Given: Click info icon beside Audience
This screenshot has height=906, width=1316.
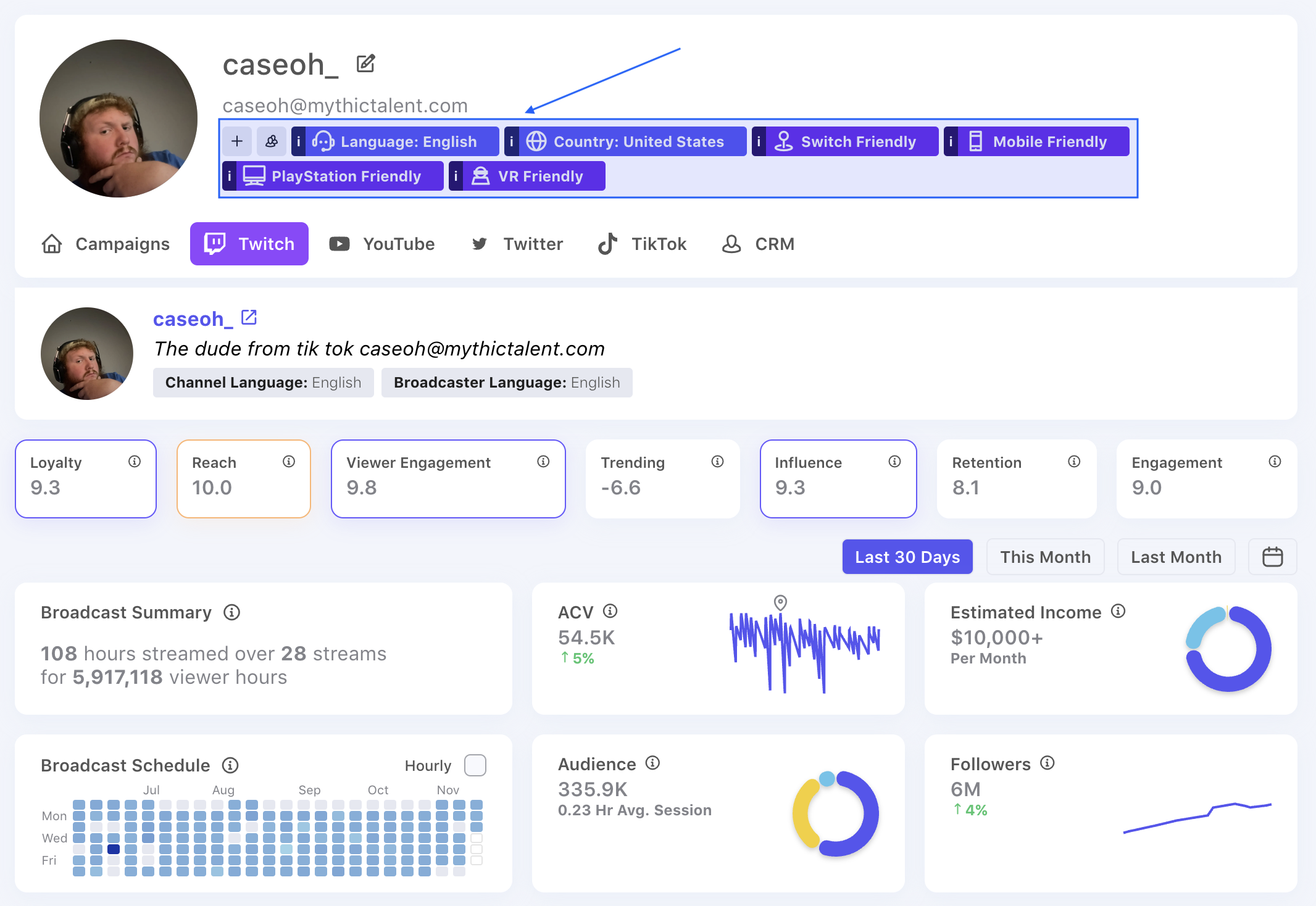Looking at the screenshot, I should (x=653, y=763).
